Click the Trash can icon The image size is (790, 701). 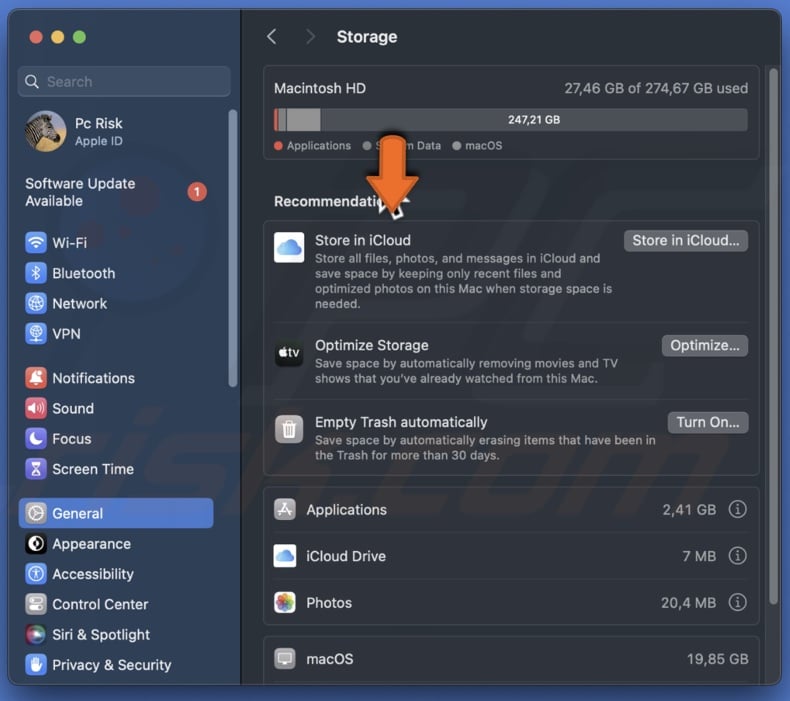click(x=289, y=429)
